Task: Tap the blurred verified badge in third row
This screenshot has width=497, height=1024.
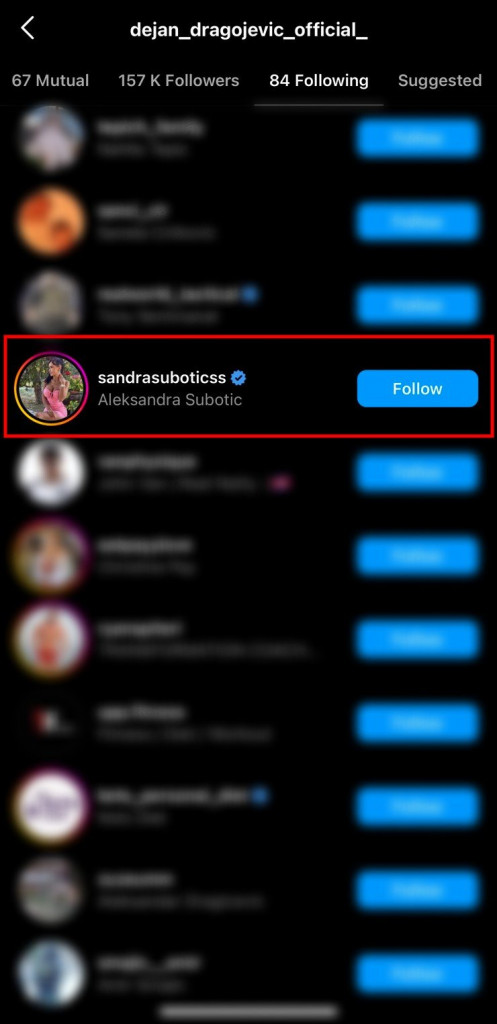Action: (x=249, y=294)
